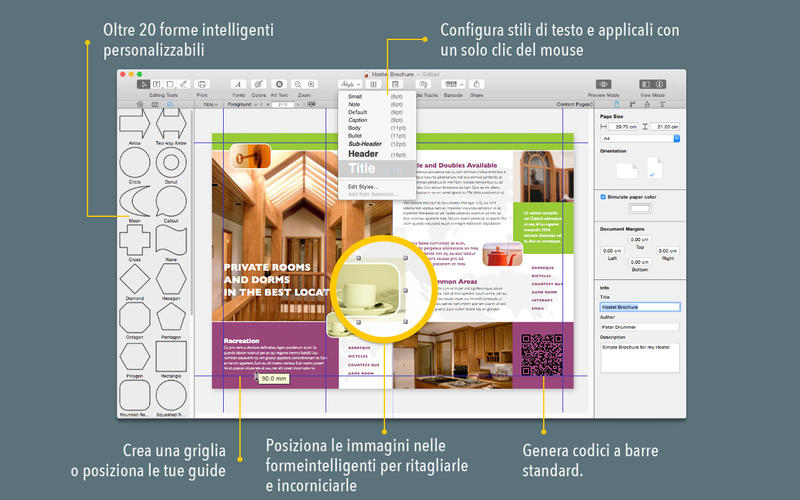Insert the Callout shape
The height and width of the screenshot is (500, 800).
tap(171, 202)
